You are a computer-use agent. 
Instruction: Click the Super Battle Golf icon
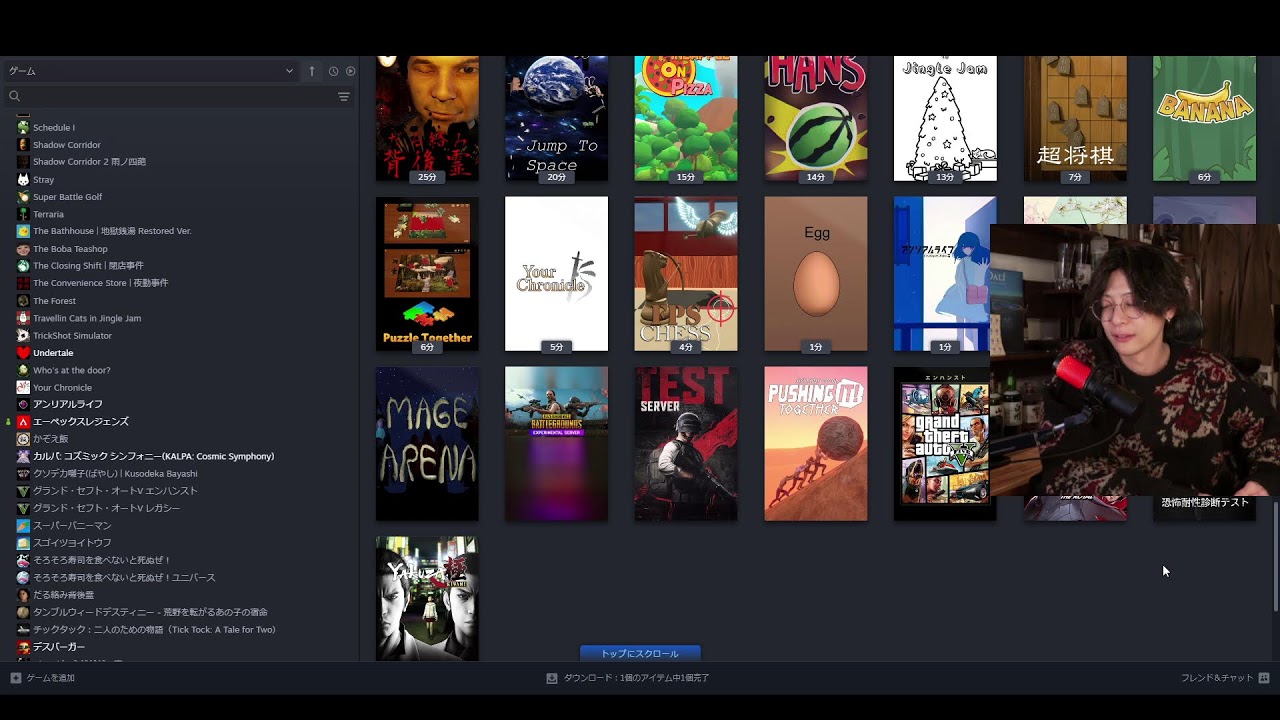tap(23, 197)
